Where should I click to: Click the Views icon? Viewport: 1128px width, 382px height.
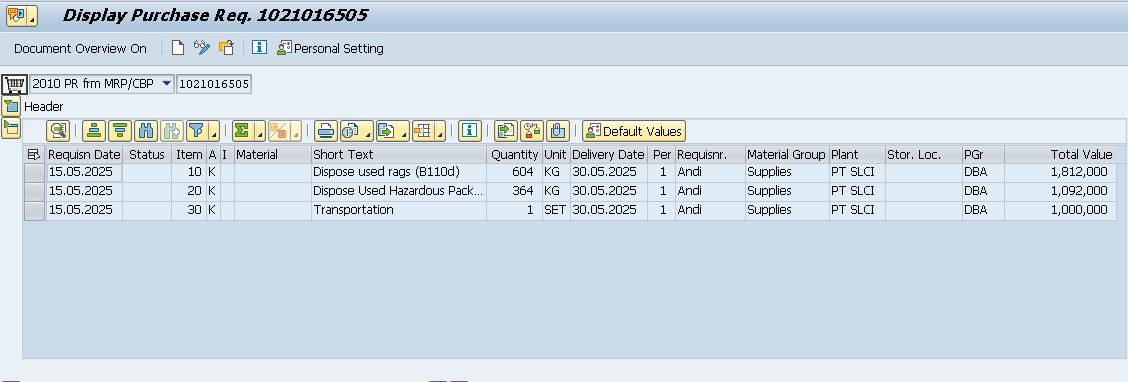[350, 131]
